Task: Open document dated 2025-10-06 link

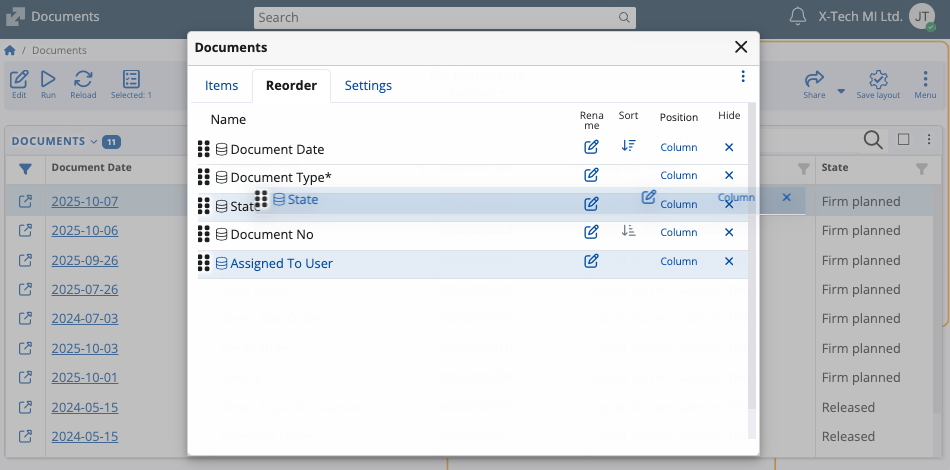Action: 84,230
